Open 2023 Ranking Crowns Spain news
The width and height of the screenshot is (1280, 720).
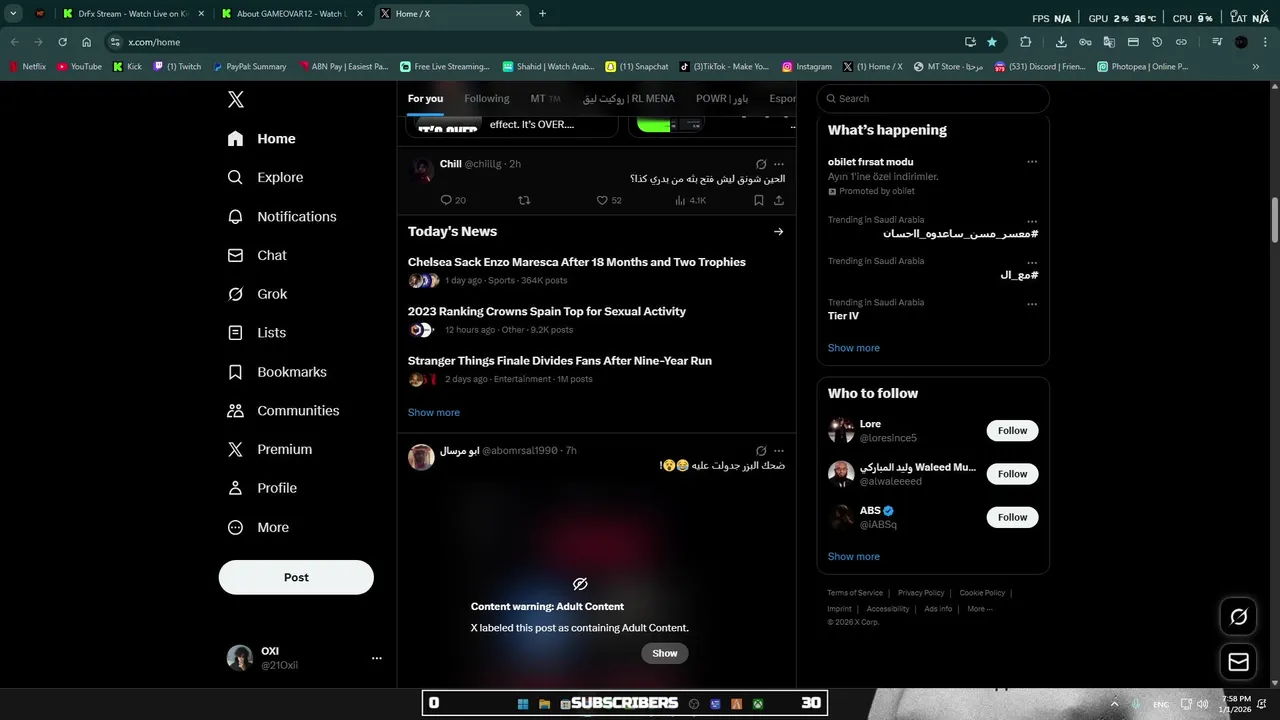tap(547, 312)
